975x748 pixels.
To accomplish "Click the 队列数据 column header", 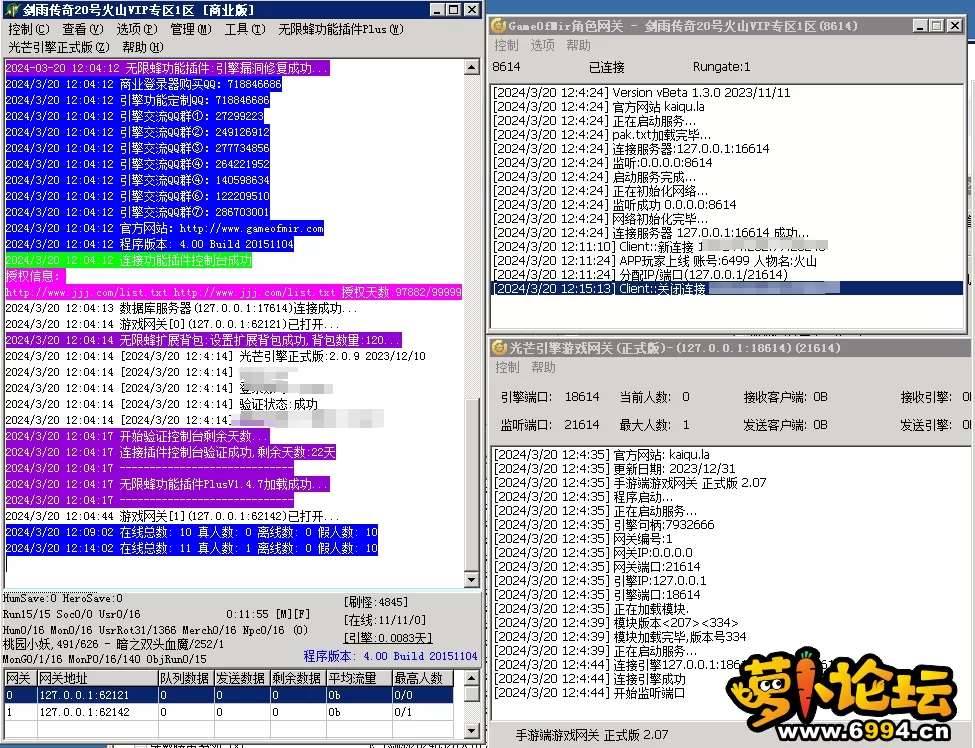I will (x=186, y=678).
